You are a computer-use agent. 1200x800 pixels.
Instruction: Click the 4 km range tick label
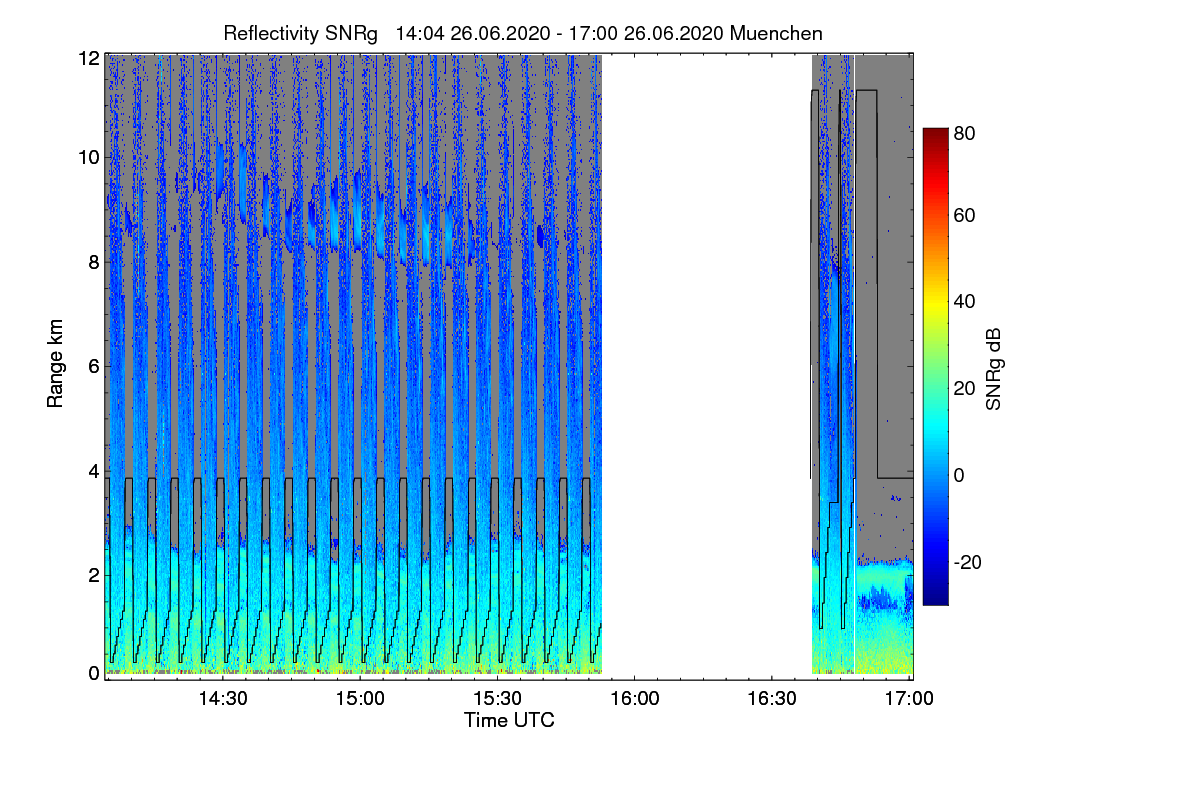[93, 472]
